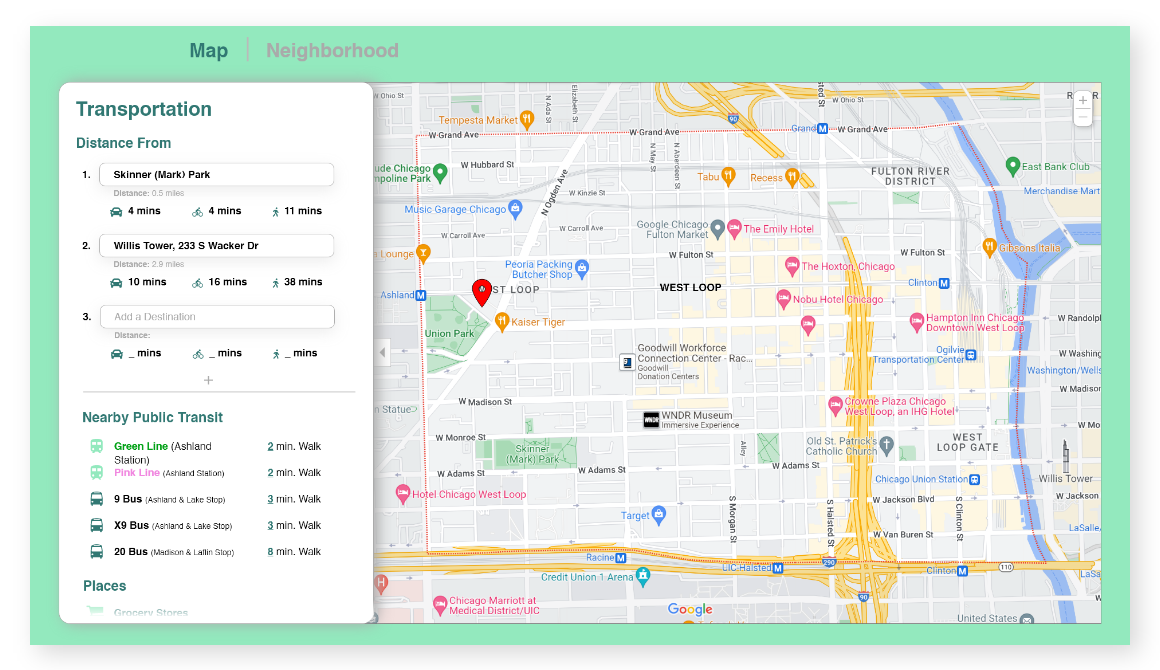
Task: Click the 9 Bus icon
Action: point(96,498)
